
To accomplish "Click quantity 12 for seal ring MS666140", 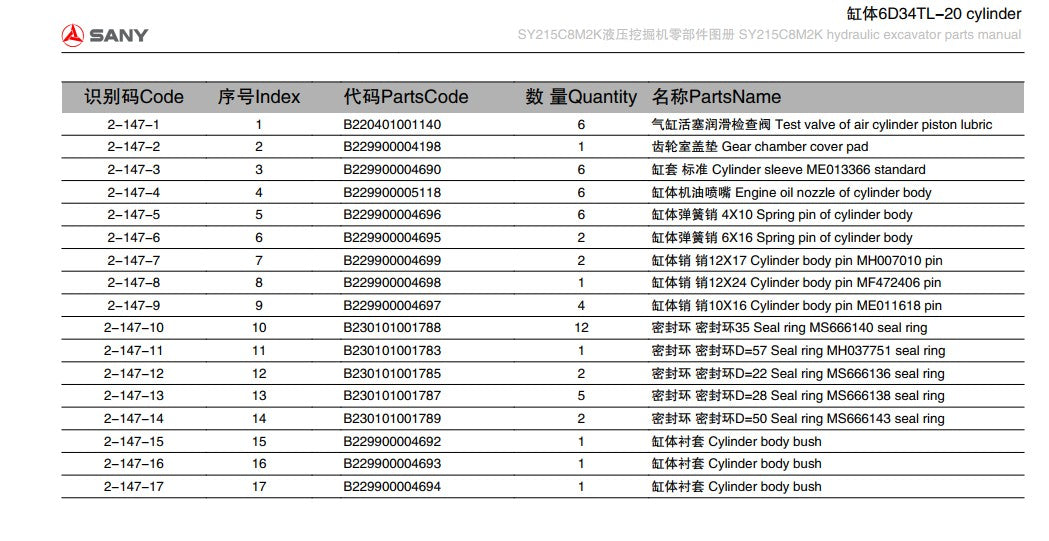I will coord(581,328).
